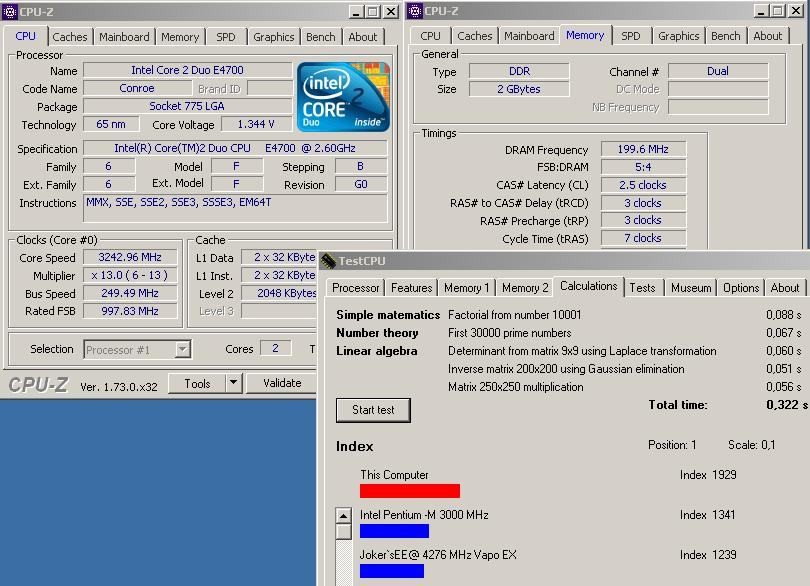Click the Multiplier value 'x 13.0 ( 6 - 13 )'
The width and height of the screenshot is (810, 586).
(x=130, y=275)
